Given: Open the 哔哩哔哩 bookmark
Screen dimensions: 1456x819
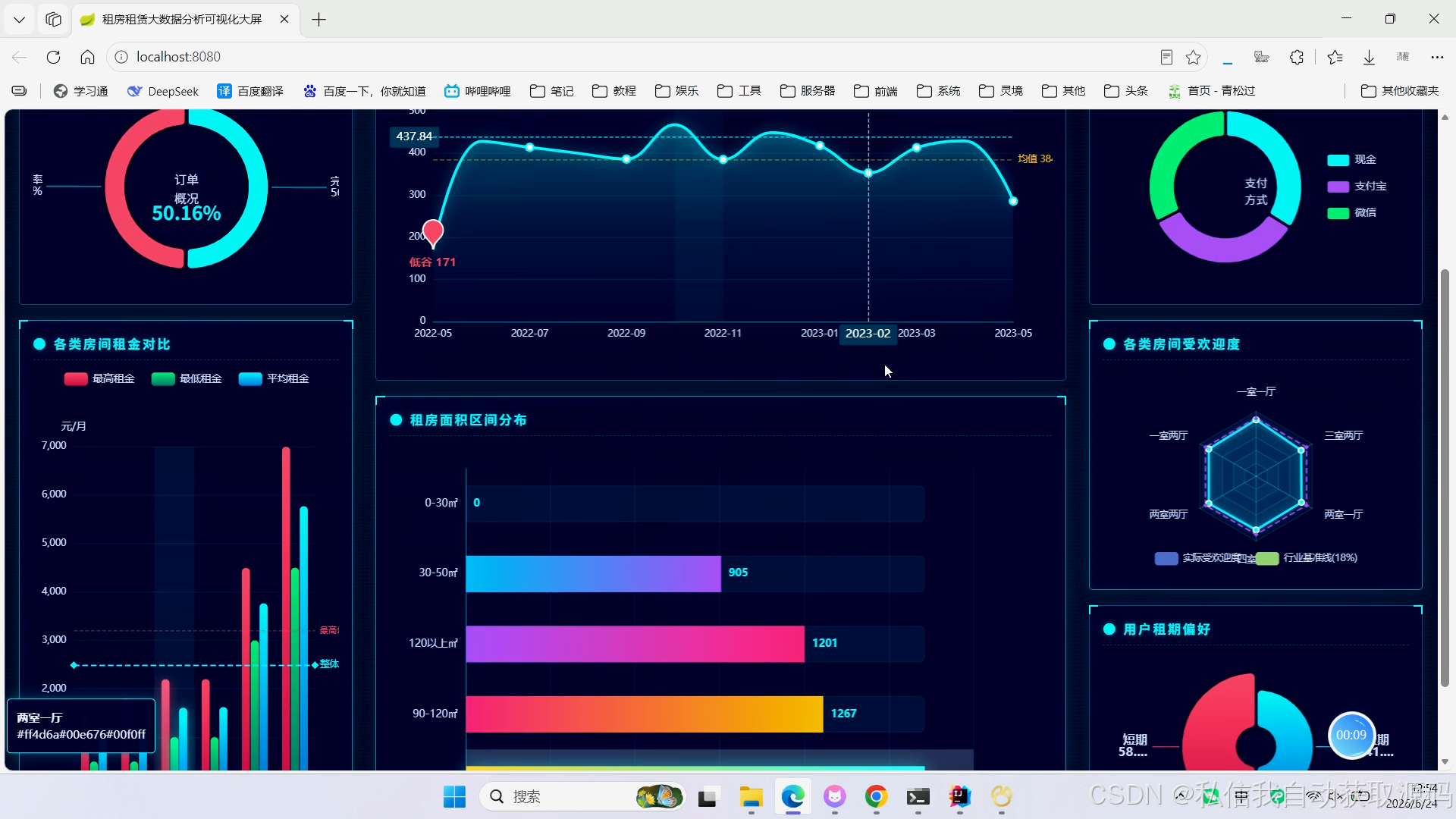Looking at the screenshot, I should (x=478, y=91).
